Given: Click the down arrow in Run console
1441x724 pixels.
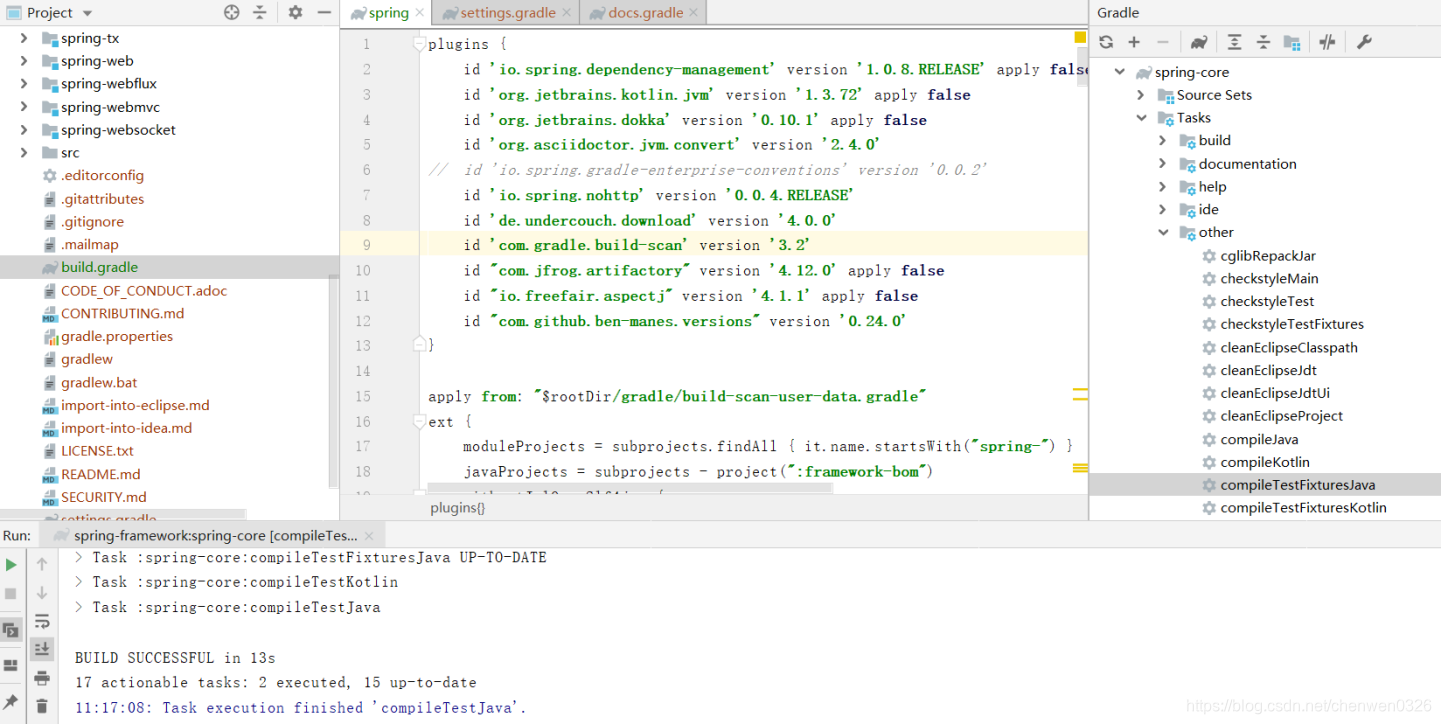Looking at the screenshot, I should [x=42, y=592].
